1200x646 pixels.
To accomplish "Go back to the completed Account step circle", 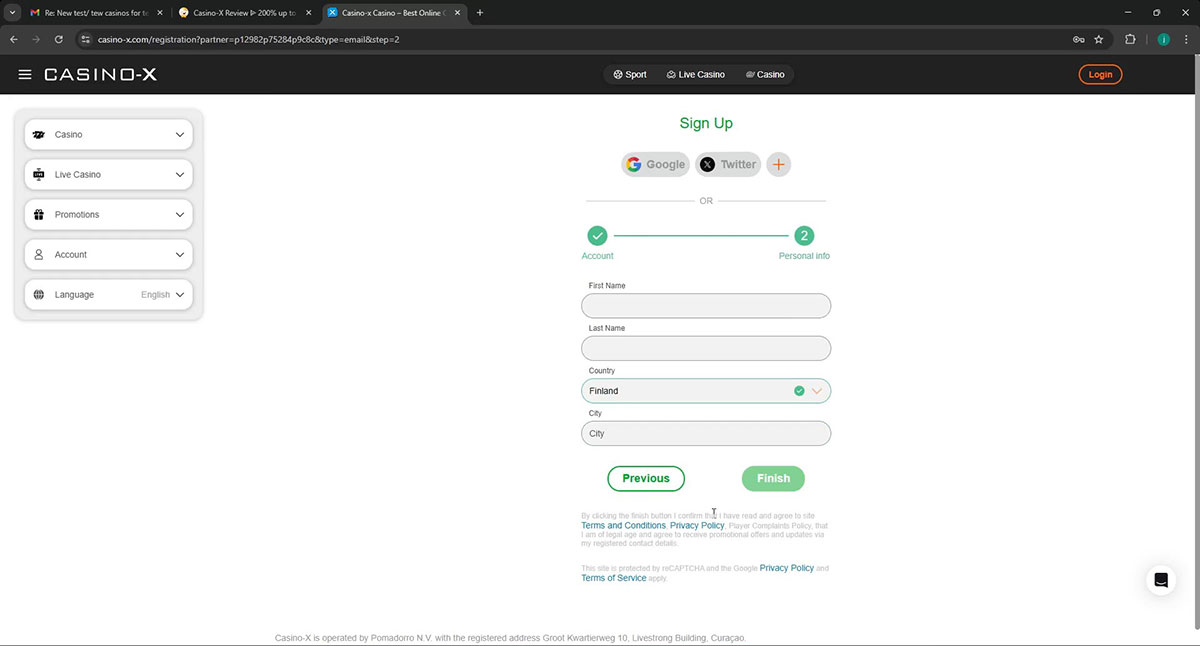I will tap(597, 236).
